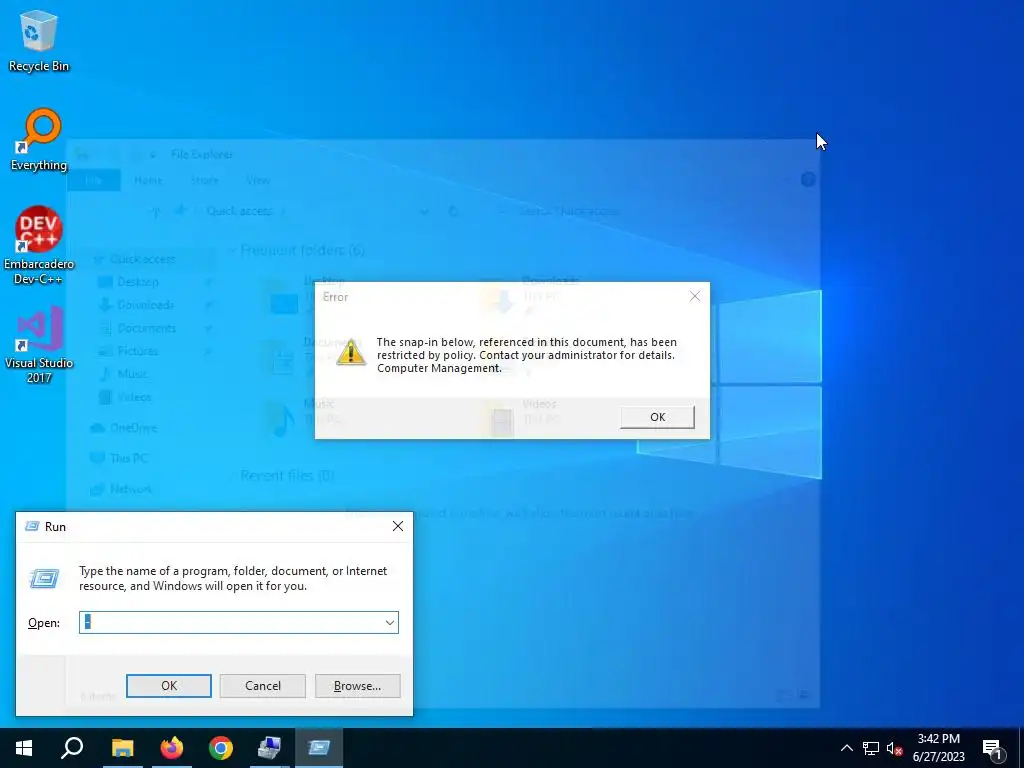Dismiss the Error dialog with OK
Image resolution: width=1024 pixels, height=768 pixels.
[x=657, y=417]
